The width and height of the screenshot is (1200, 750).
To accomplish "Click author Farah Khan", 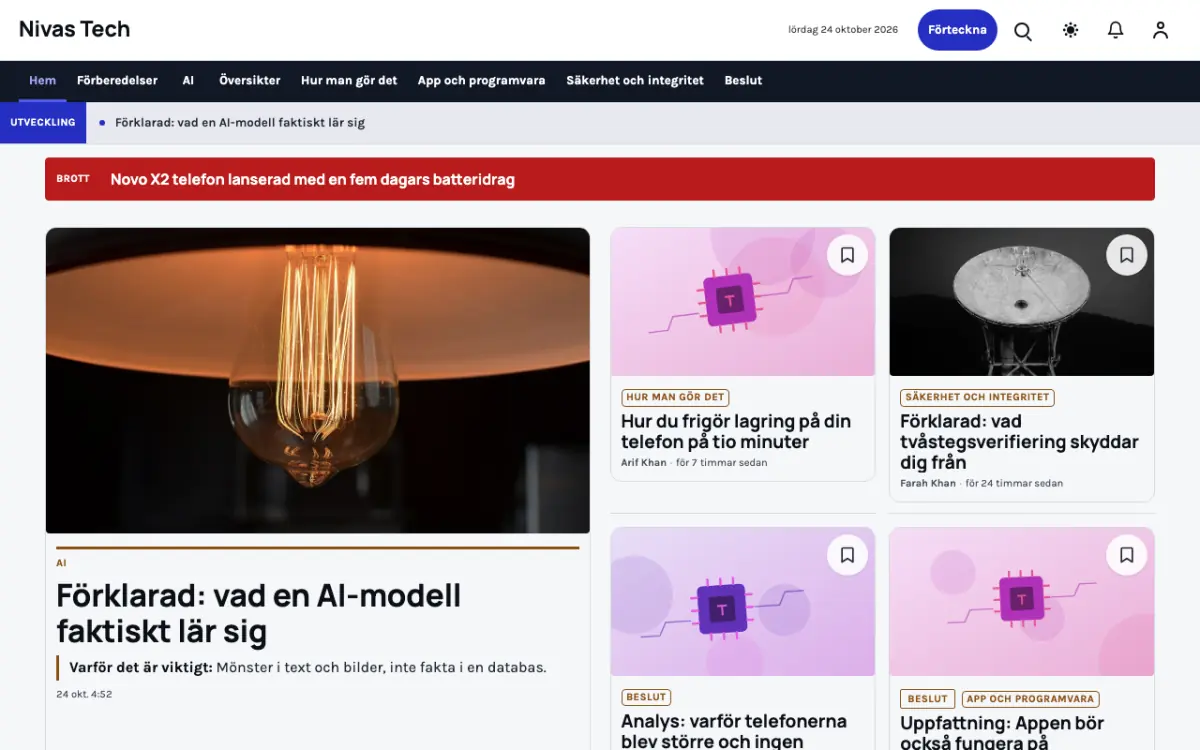I will [928, 484].
